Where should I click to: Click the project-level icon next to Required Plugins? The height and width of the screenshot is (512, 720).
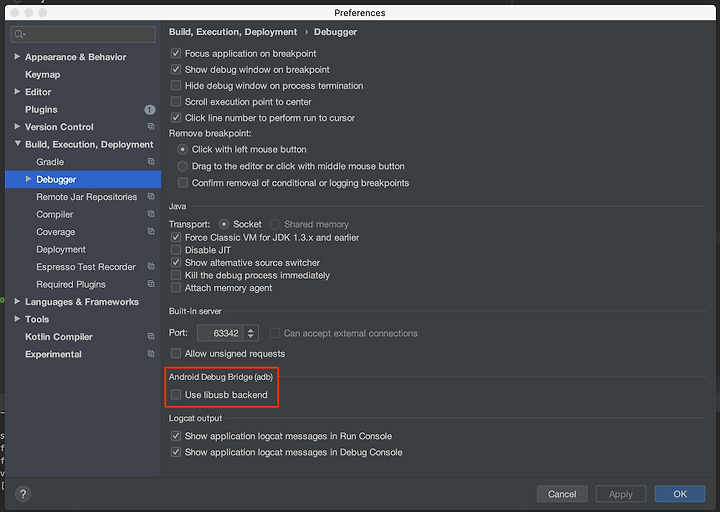click(151, 284)
